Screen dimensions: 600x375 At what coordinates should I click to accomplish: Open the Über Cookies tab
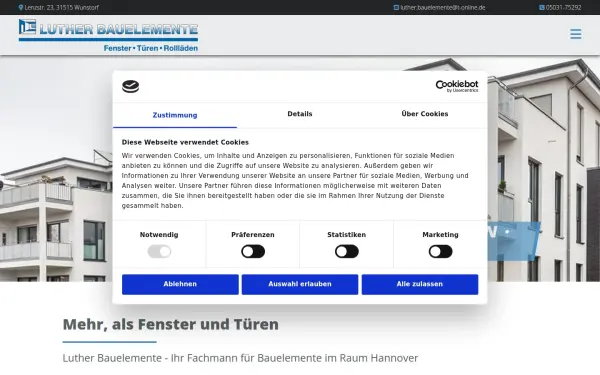pyautogui.click(x=425, y=114)
